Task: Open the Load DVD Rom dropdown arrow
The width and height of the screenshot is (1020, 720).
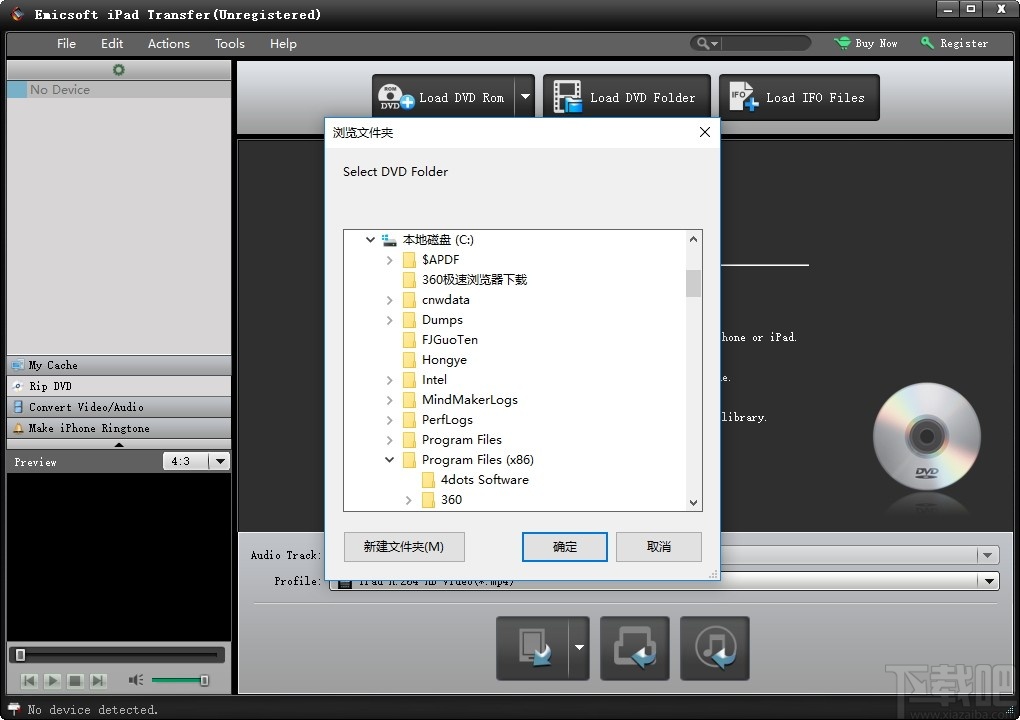Action: coord(524,97)
